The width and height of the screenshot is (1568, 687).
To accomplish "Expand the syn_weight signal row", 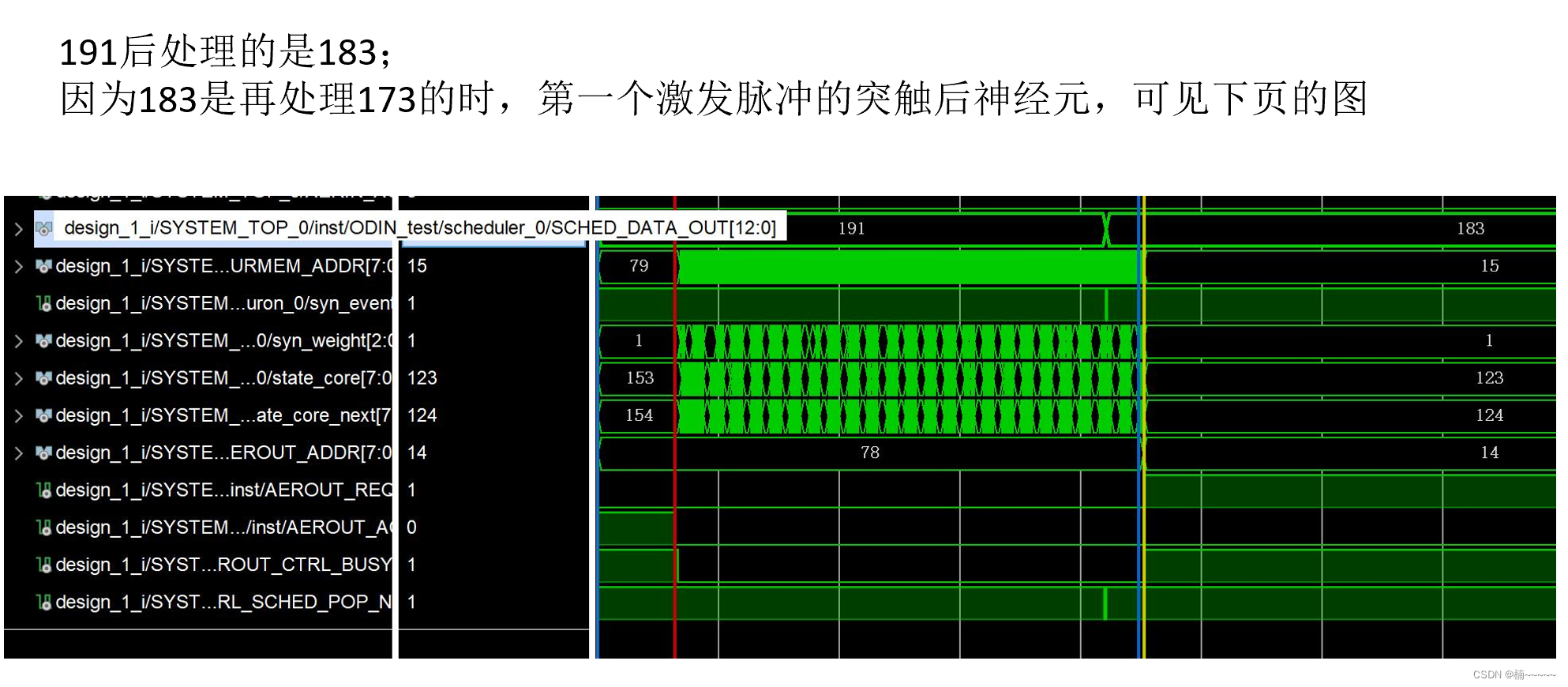I will [18, 341].
